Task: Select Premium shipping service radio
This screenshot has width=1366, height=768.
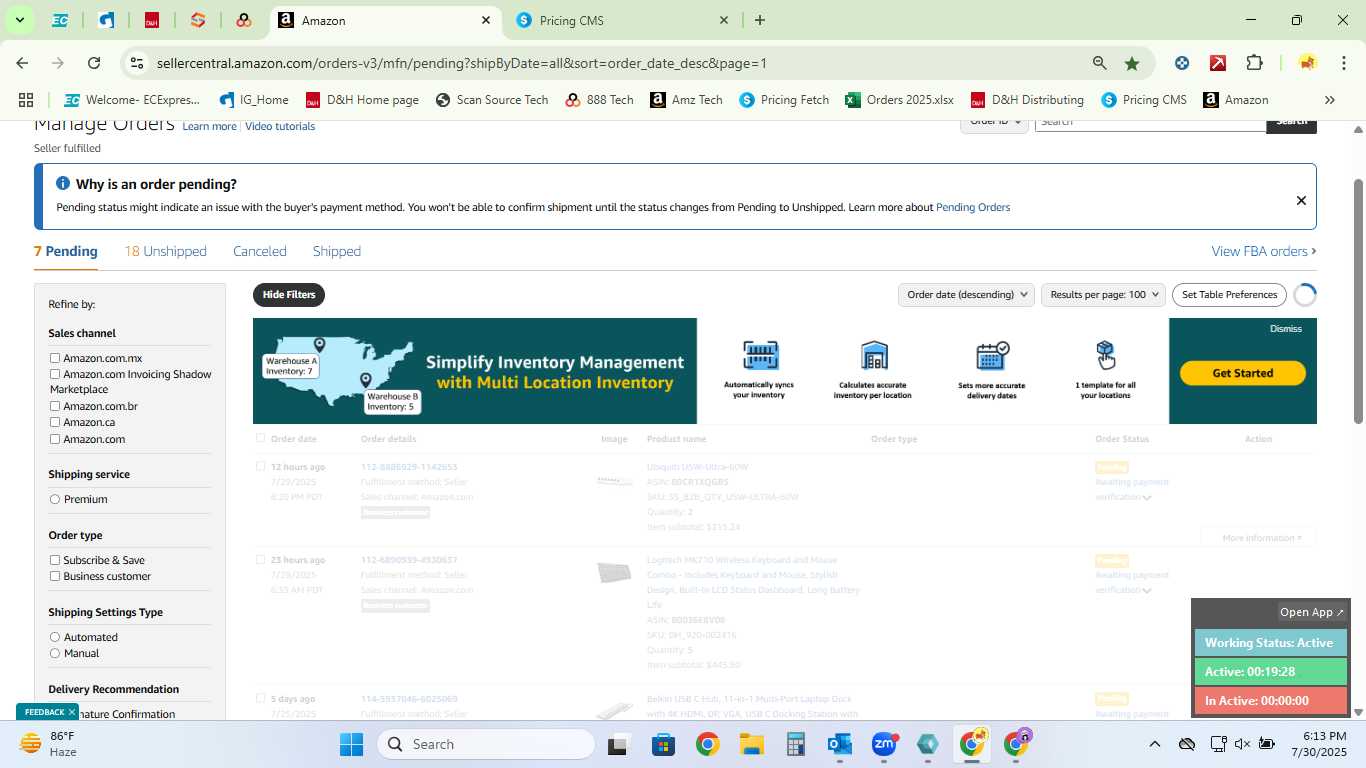Action: click(x=55, y=499)
